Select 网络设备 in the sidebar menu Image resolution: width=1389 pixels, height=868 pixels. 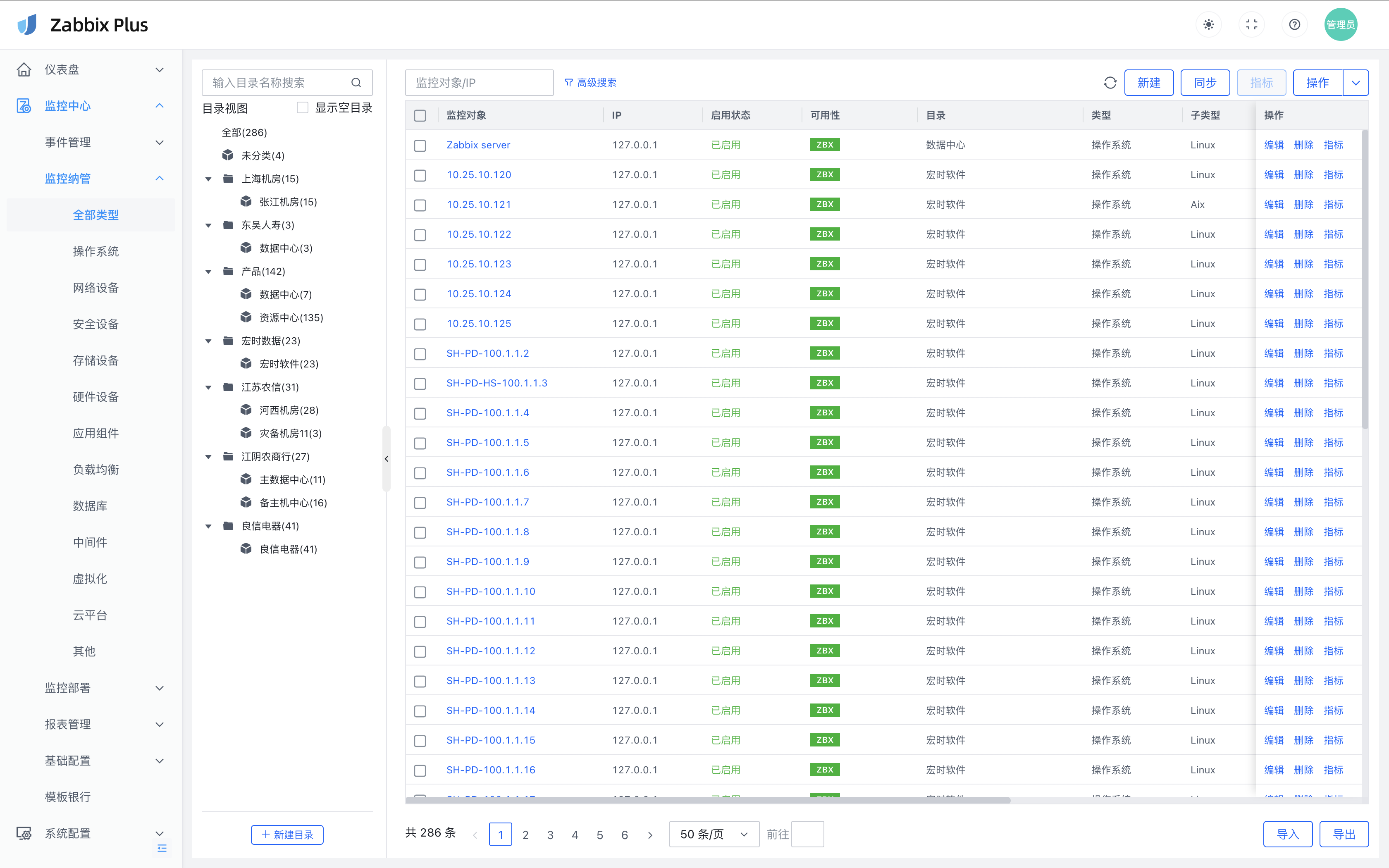[95, 288]
